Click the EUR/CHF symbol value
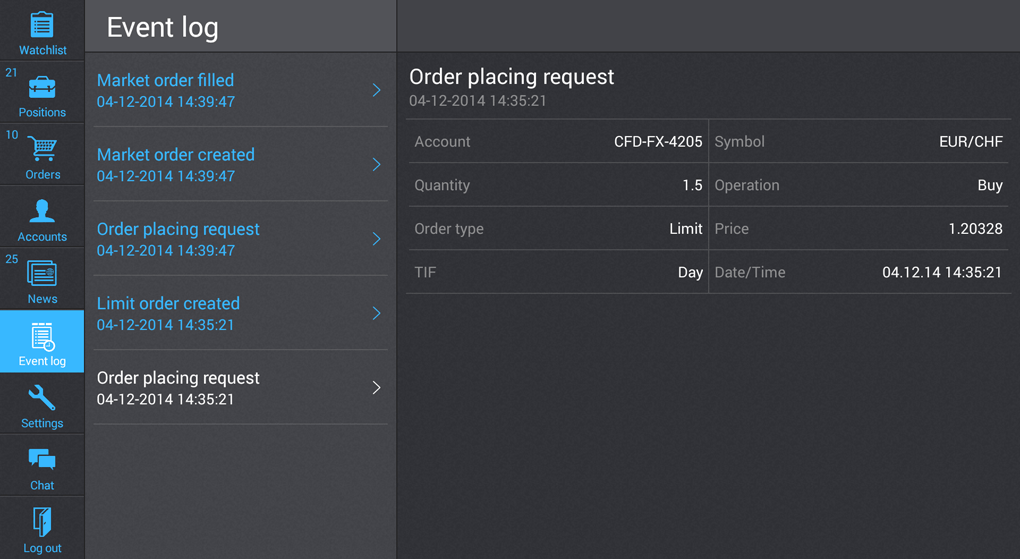 (970, 142)
